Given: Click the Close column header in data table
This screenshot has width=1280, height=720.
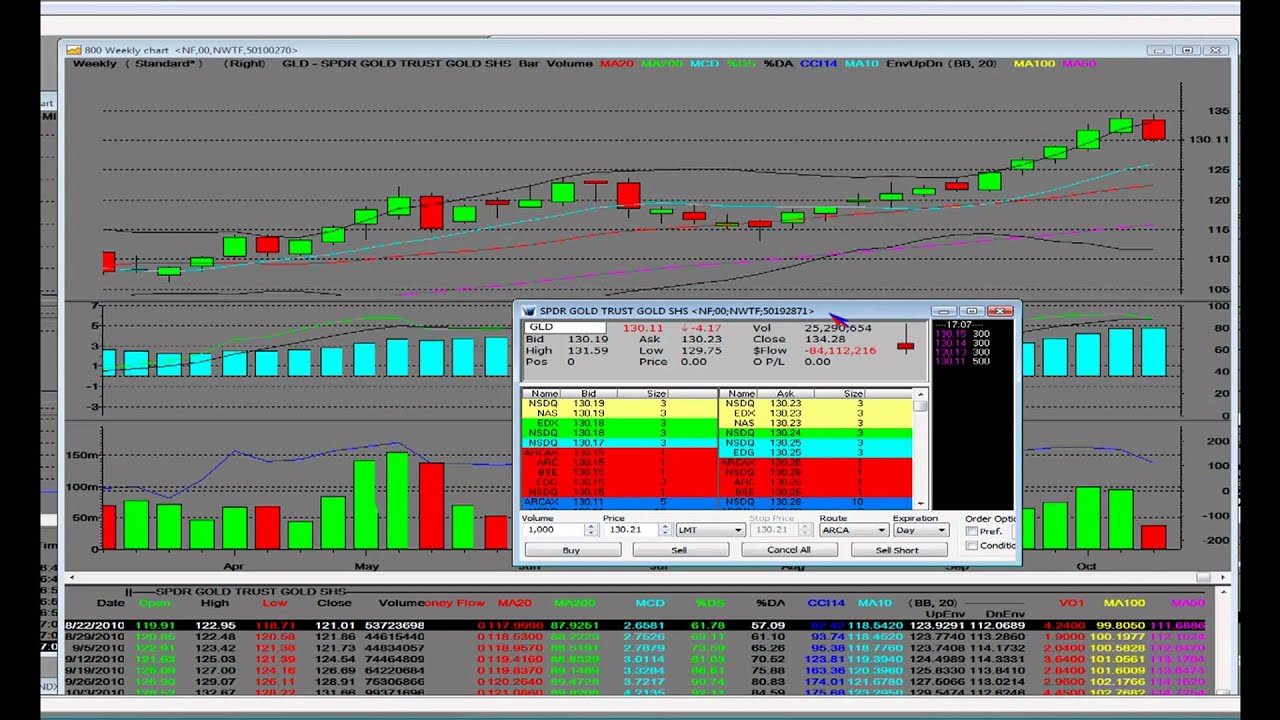Looking at the screenshot, I should (334, 603).
